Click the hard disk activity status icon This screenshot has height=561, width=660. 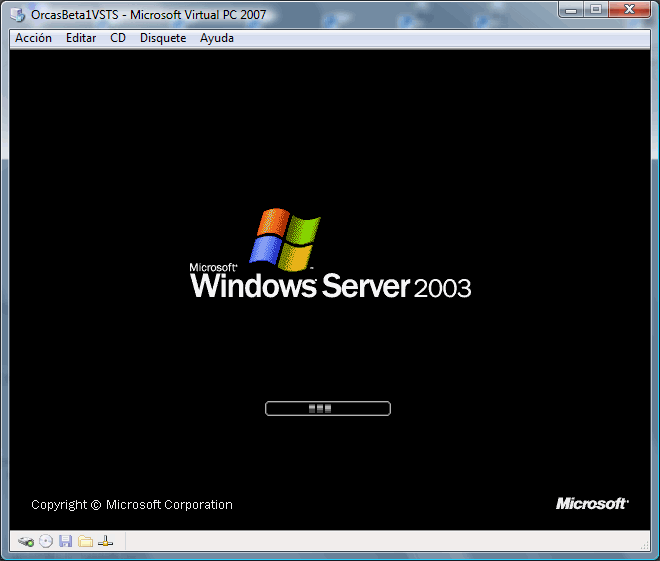point(26,541)
